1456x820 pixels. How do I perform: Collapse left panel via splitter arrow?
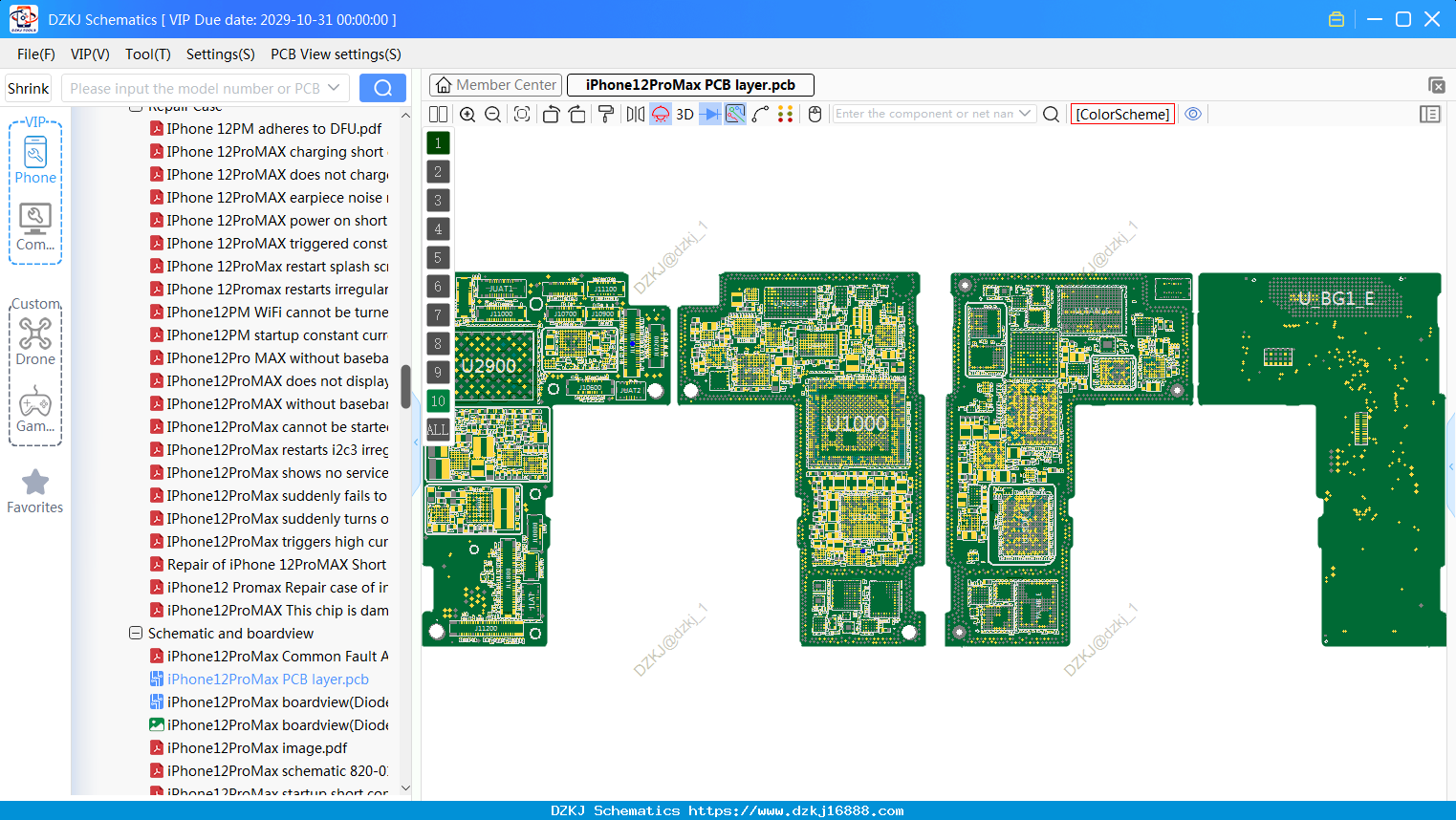416,442
